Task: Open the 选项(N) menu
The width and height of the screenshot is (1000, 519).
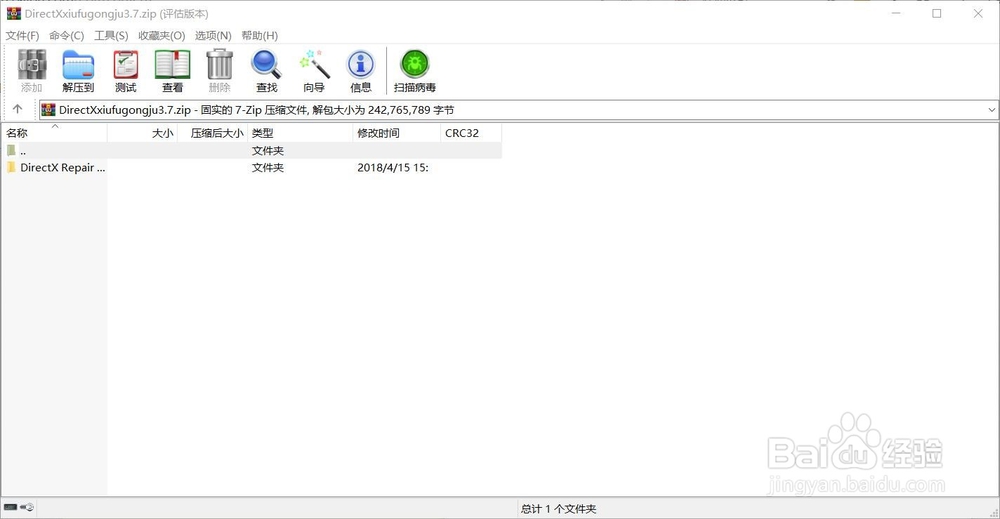Action: click(213, 36)
